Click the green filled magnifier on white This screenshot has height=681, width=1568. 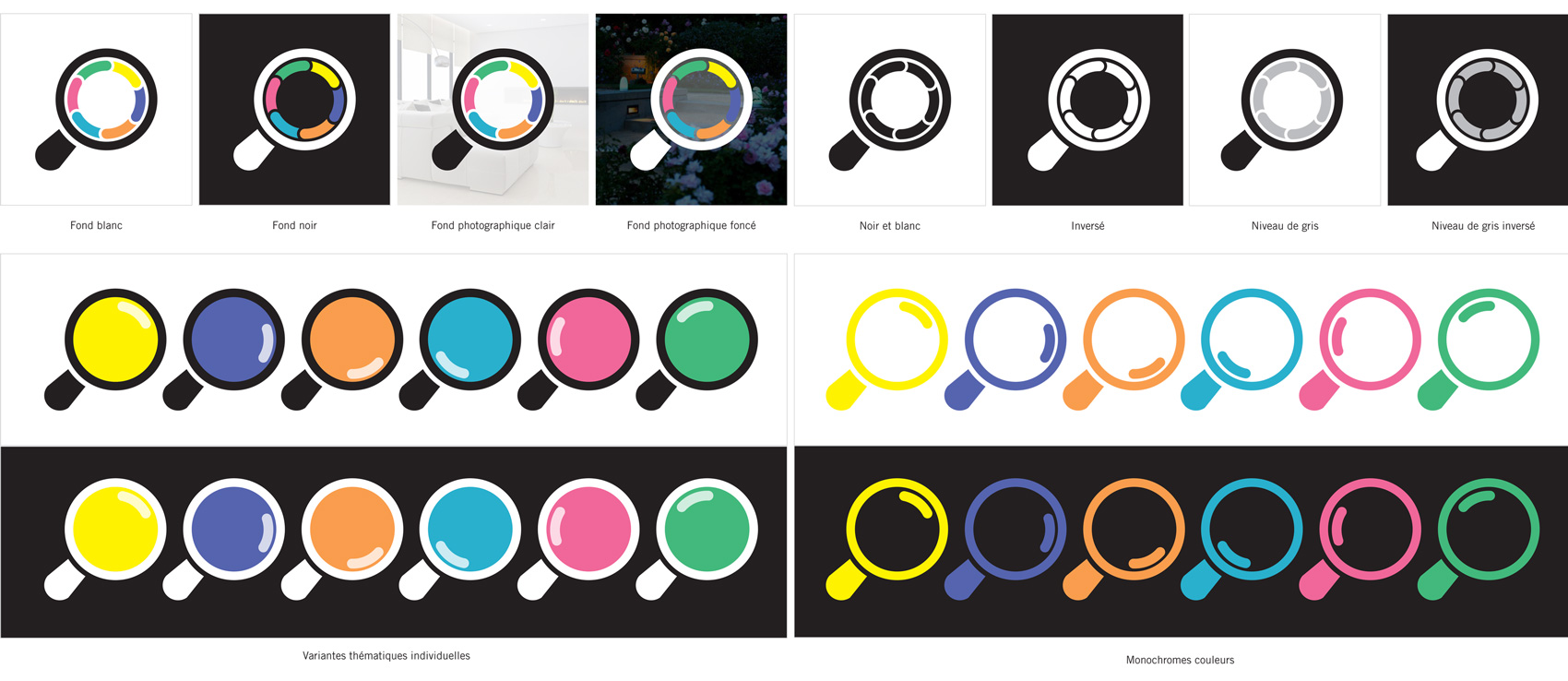(x=696, y=349)
